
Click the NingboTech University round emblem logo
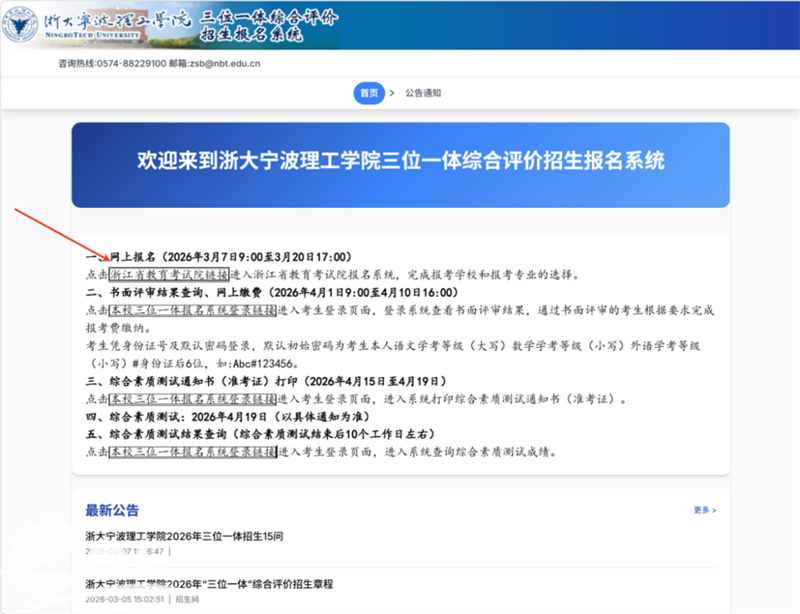pos(20,25)
